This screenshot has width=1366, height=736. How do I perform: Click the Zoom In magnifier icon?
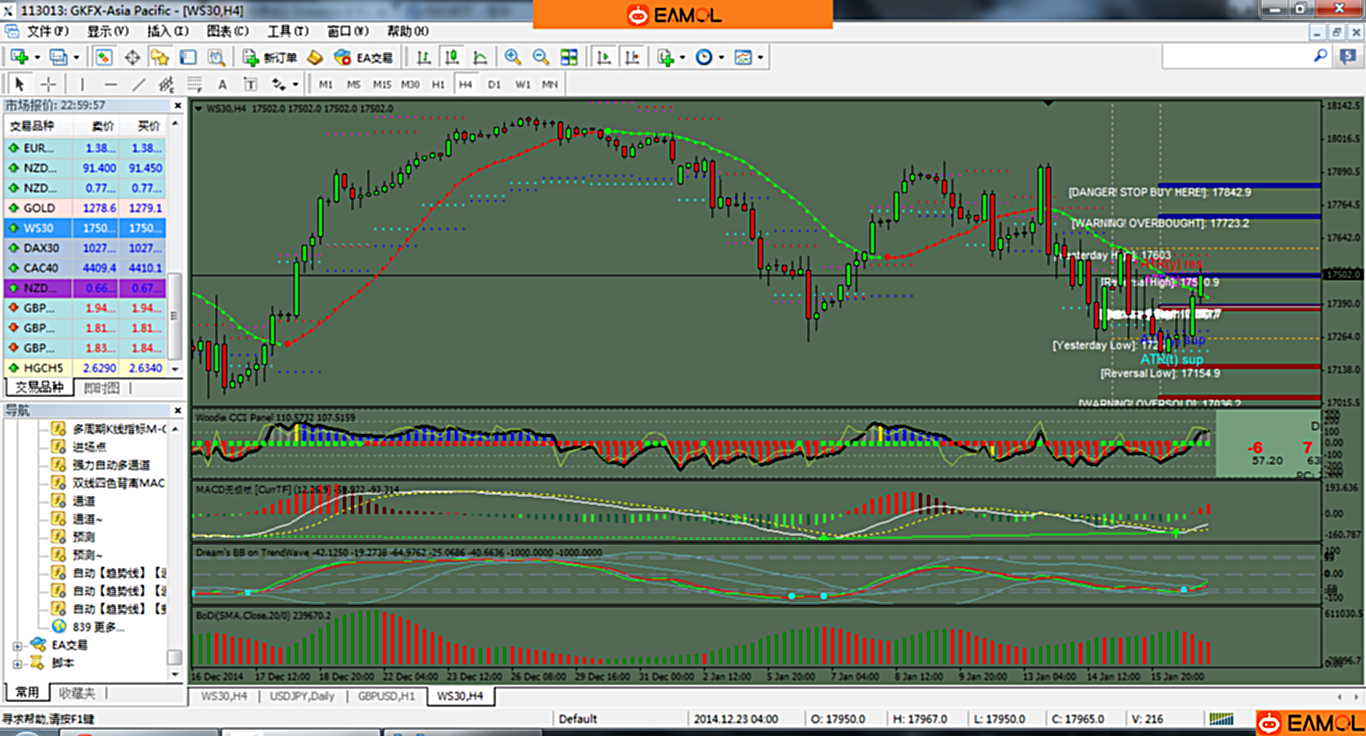point(512,58)
